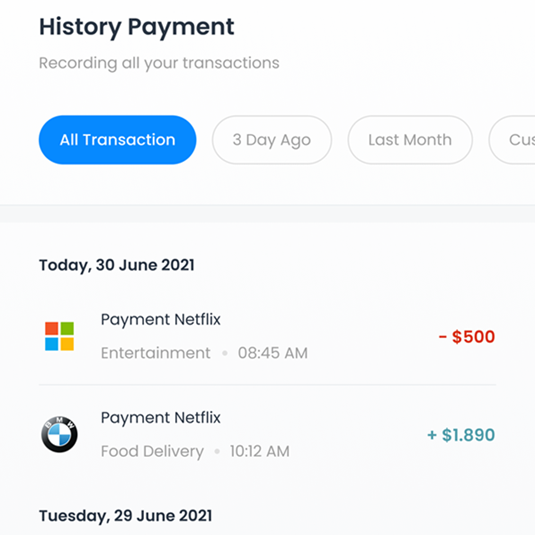535x535 pixels.
Task: Select the All Transaction filter
Action: 117,140
